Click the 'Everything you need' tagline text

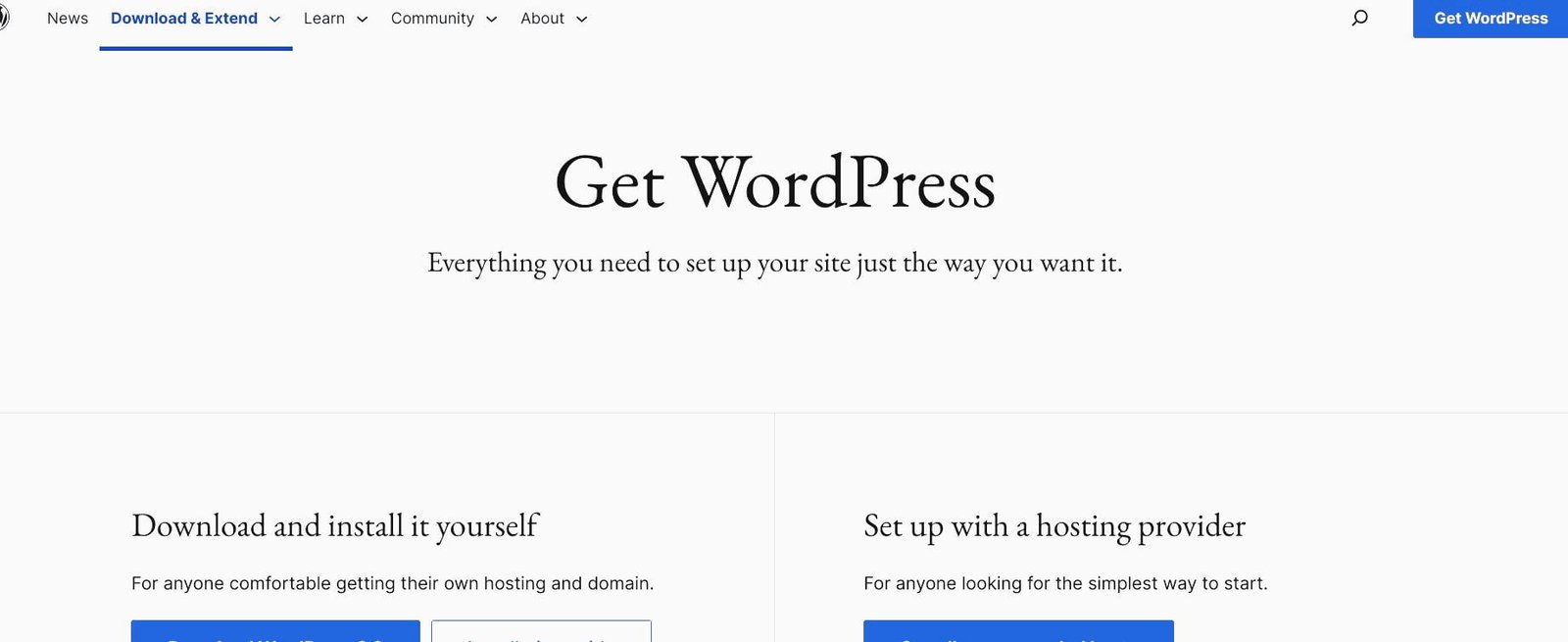tap(775, 263)
